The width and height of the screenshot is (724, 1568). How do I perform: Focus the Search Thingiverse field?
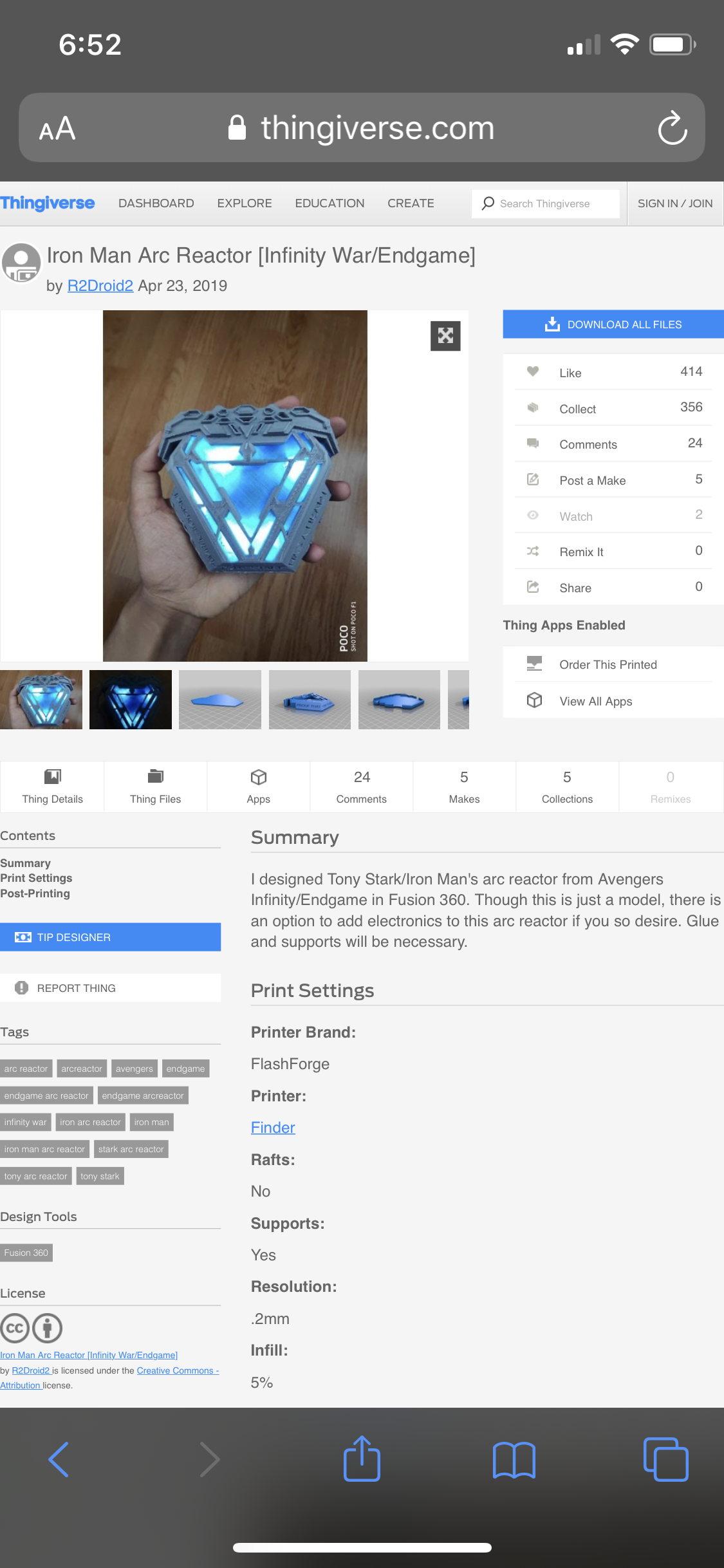(546, 203)
